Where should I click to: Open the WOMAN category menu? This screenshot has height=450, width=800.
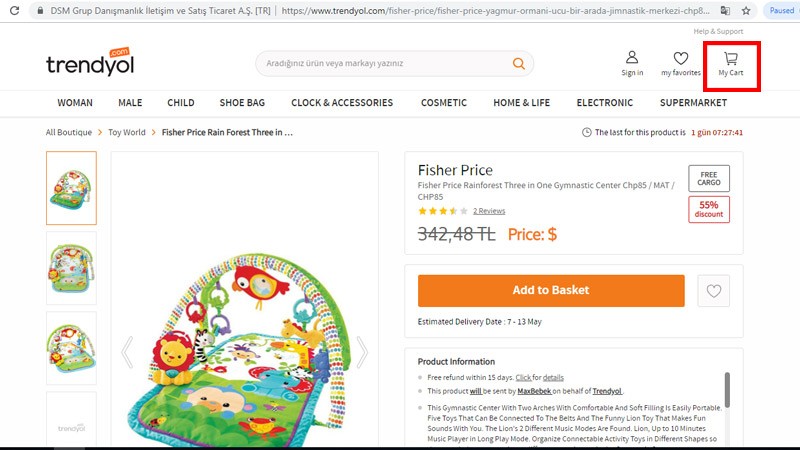tap(75, 103)
